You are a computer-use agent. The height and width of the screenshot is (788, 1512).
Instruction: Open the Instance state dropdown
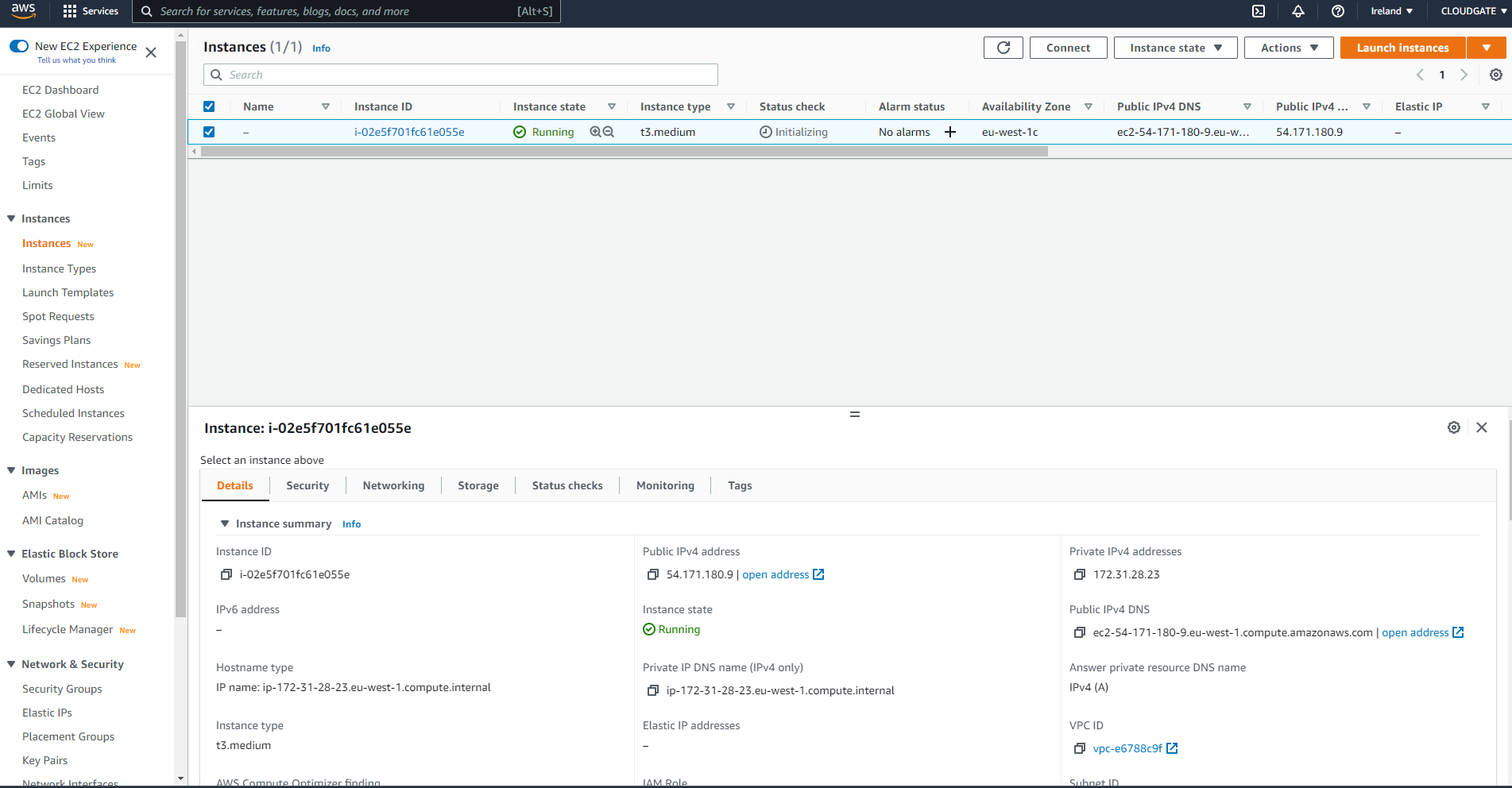1175,48
